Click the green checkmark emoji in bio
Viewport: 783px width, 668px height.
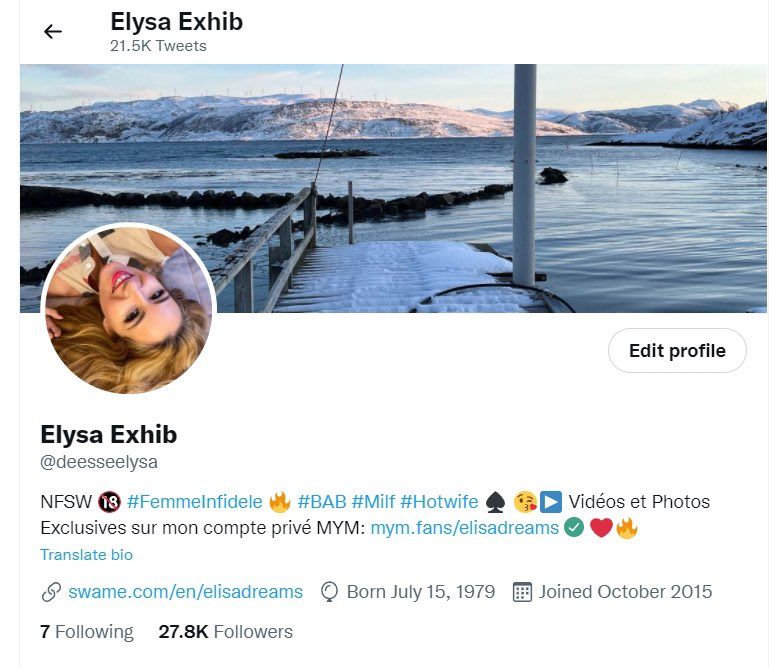tap(574, 528)
